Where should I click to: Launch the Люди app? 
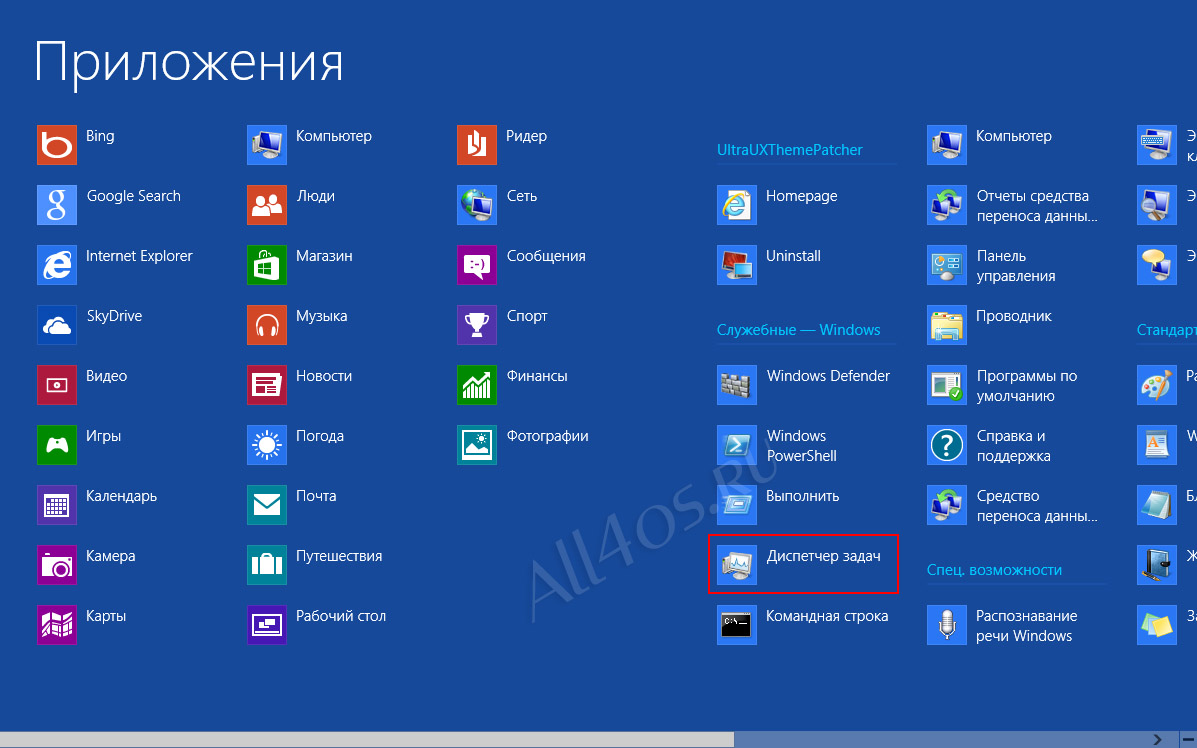tap(266, 205)
